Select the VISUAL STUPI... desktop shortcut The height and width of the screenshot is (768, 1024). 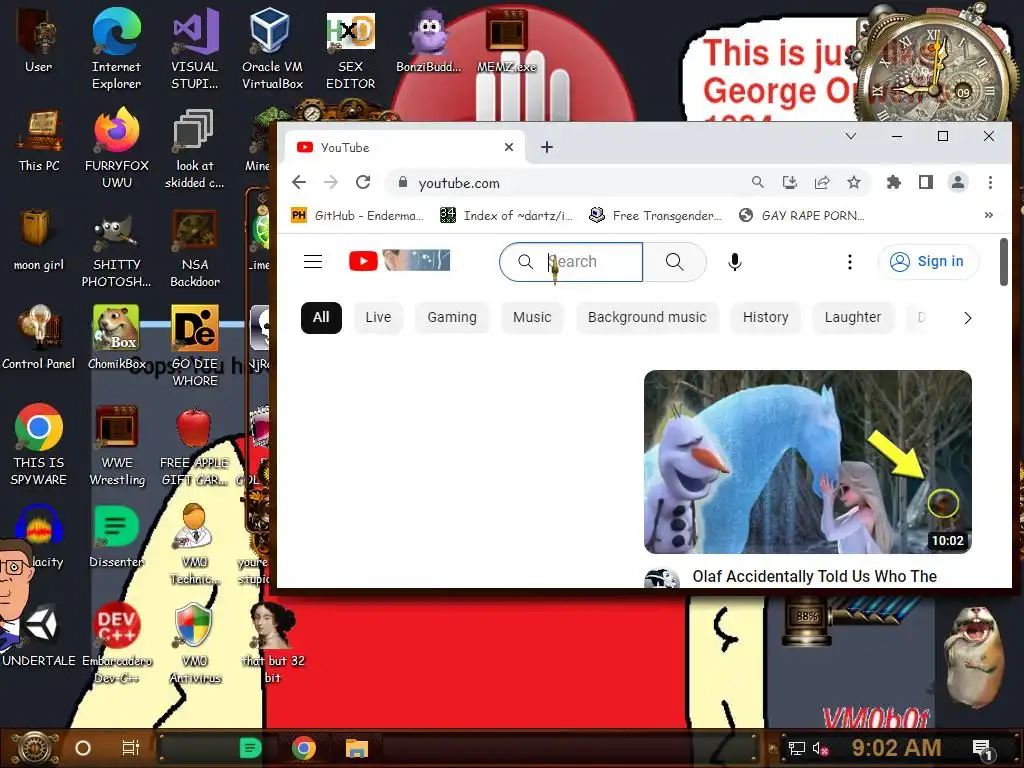pyautogui.click(x=195, y=48)
